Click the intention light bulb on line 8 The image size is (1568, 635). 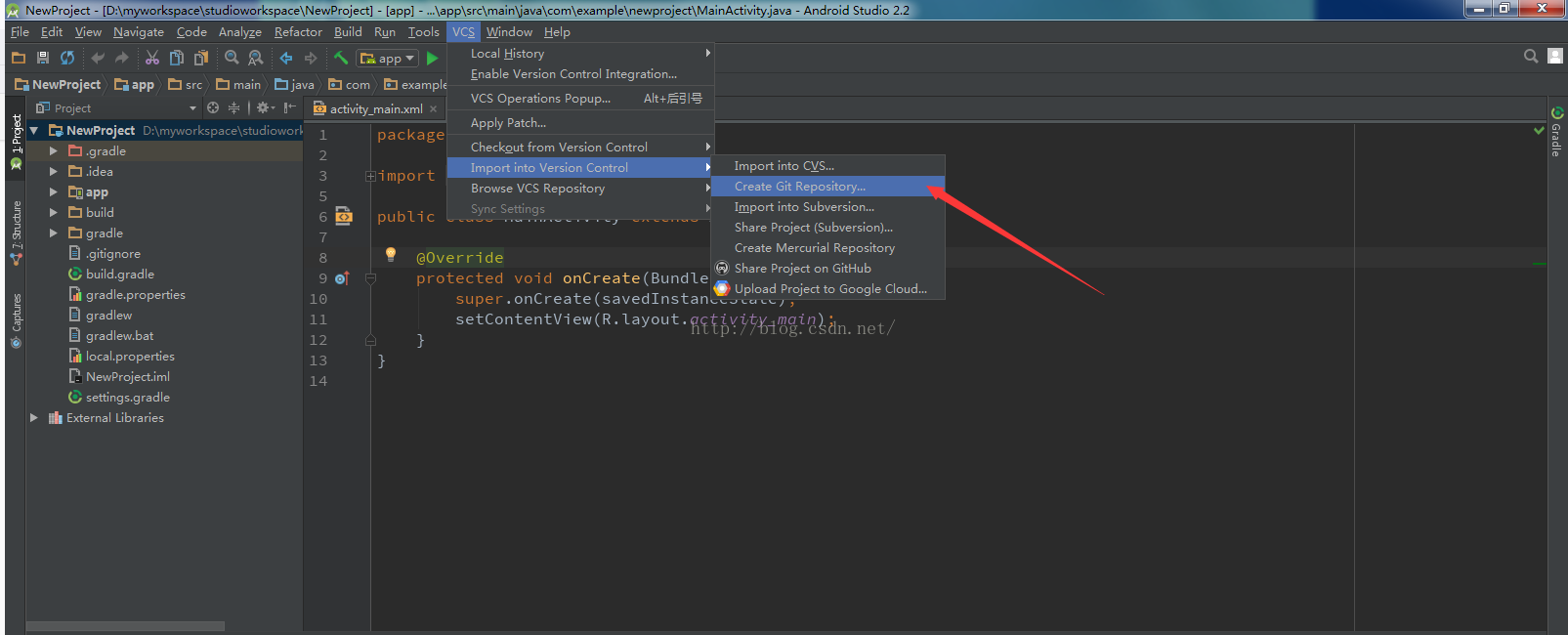[x=391, y=254]
